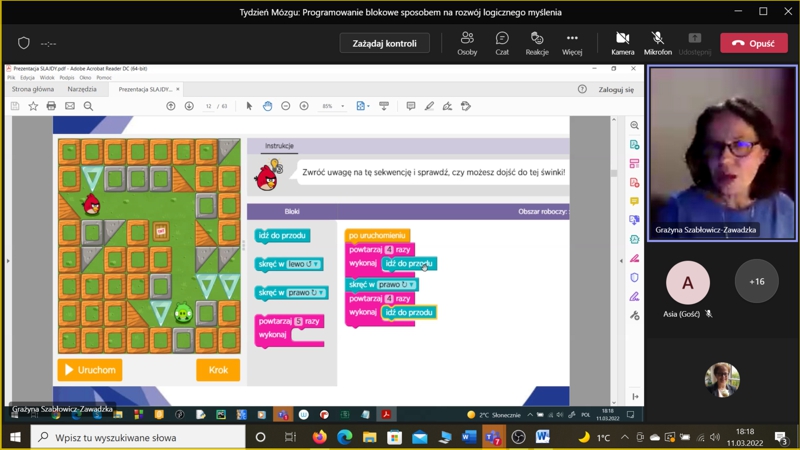Open Reakcje reactions menu
Screen dimensions: 800x450
(537, 43)
